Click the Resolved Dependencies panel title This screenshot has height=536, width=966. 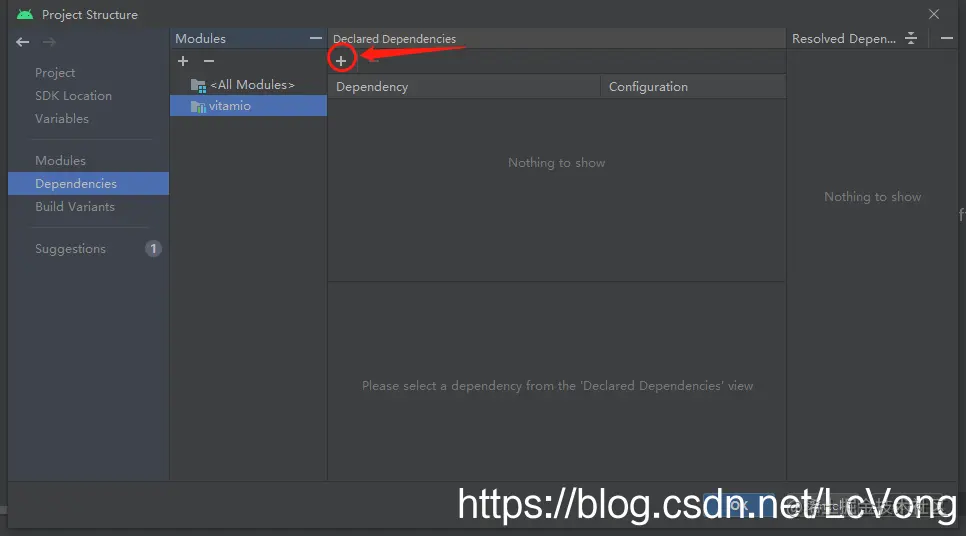tap(843, 38)
